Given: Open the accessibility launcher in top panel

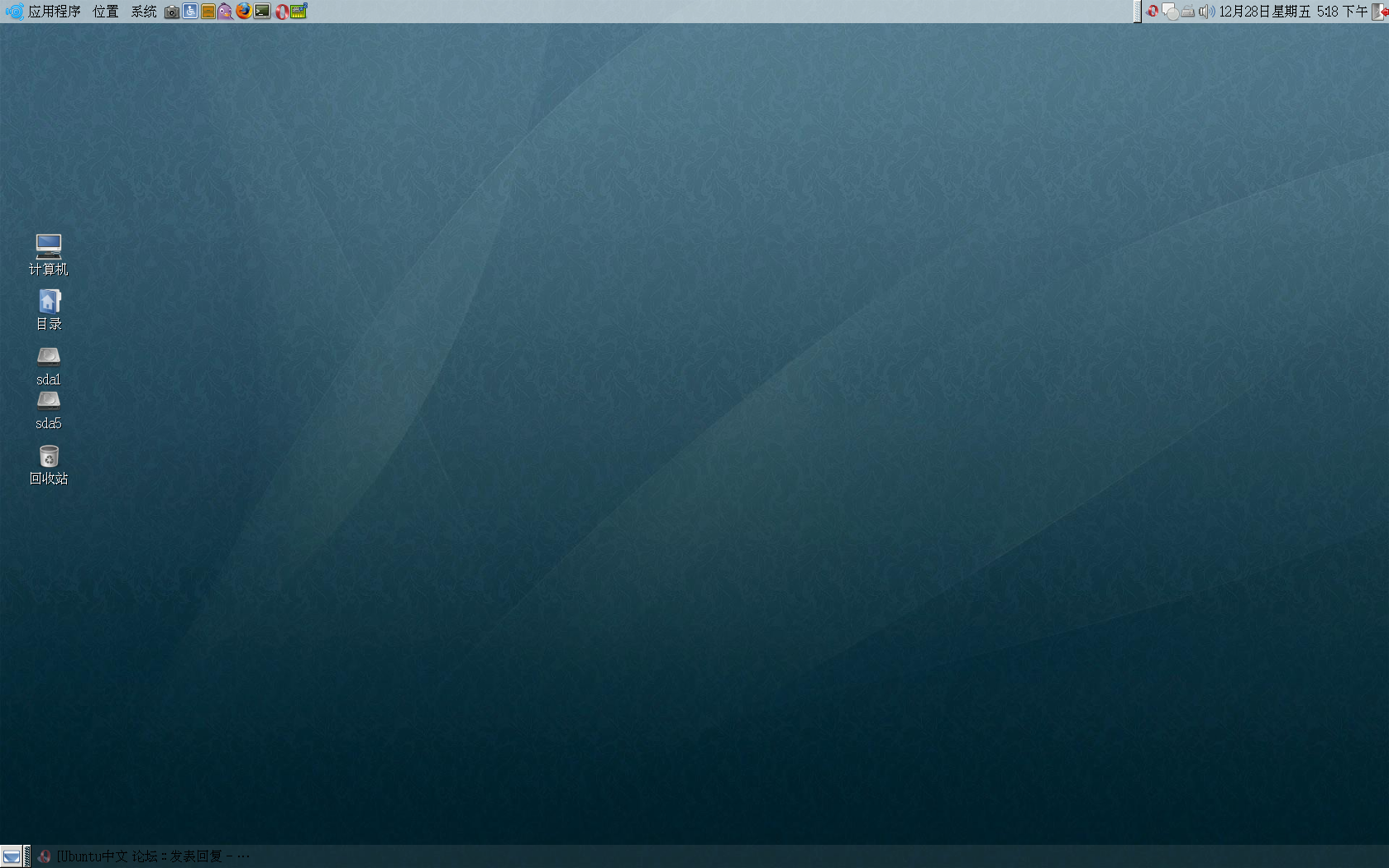Looking at the screenshot, I should [190, 12].
